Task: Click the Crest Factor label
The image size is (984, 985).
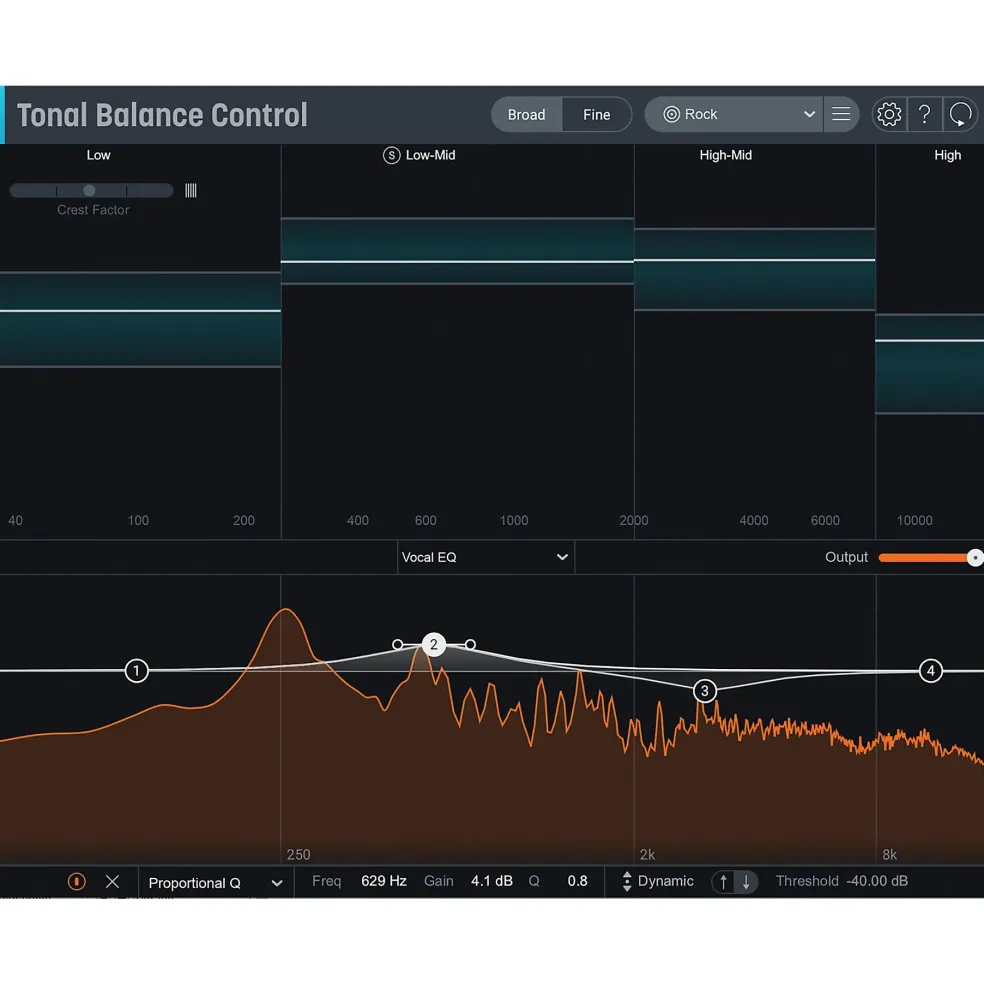Action: pyautogui.click(x=93, y=210)
